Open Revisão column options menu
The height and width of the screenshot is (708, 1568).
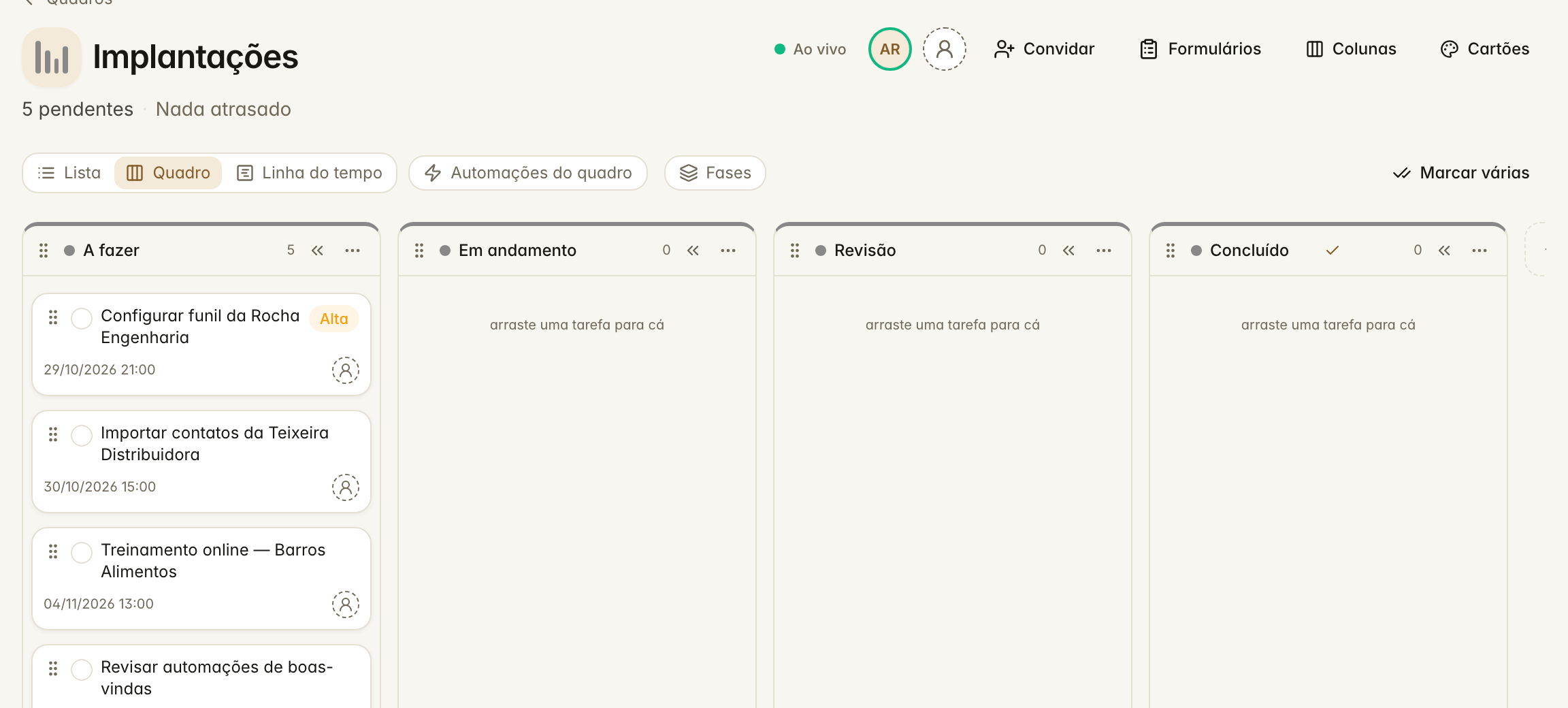1104,251
